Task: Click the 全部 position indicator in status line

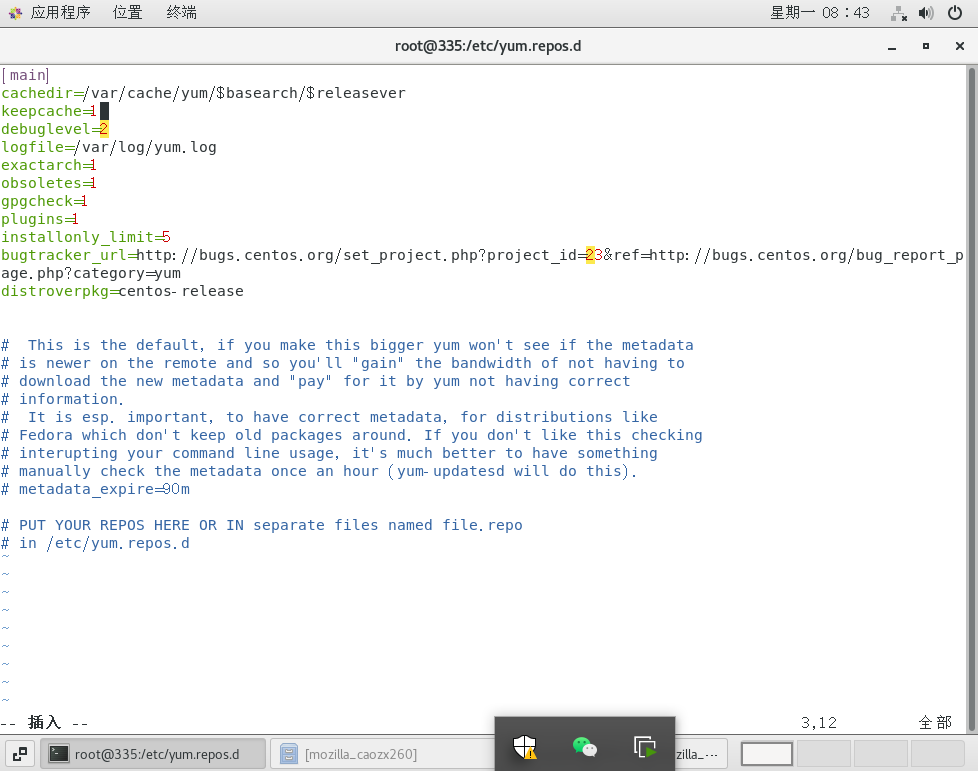Action: coord(935,723)
